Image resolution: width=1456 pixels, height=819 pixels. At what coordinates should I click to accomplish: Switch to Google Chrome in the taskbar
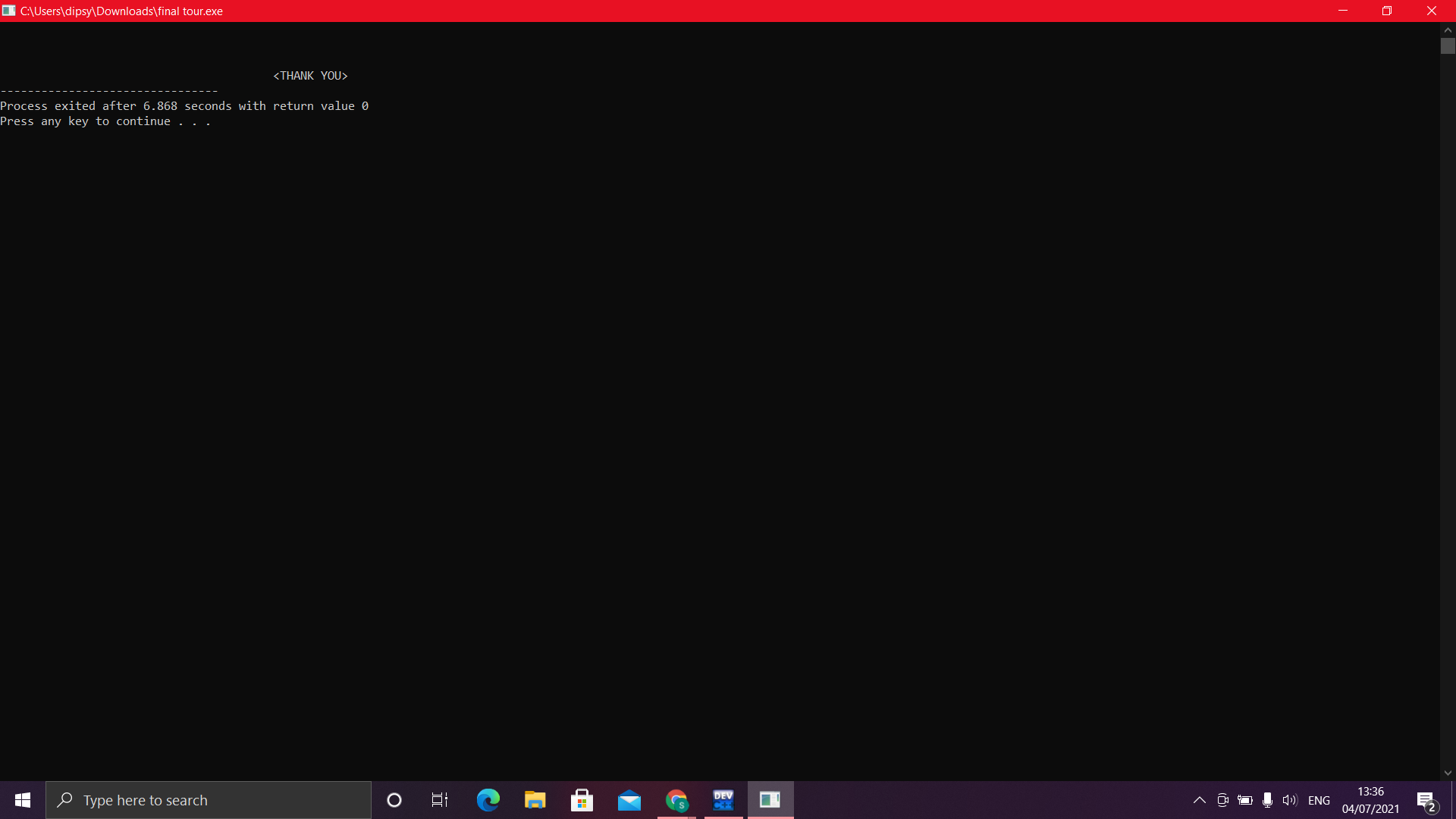click(x=676, y=800)
